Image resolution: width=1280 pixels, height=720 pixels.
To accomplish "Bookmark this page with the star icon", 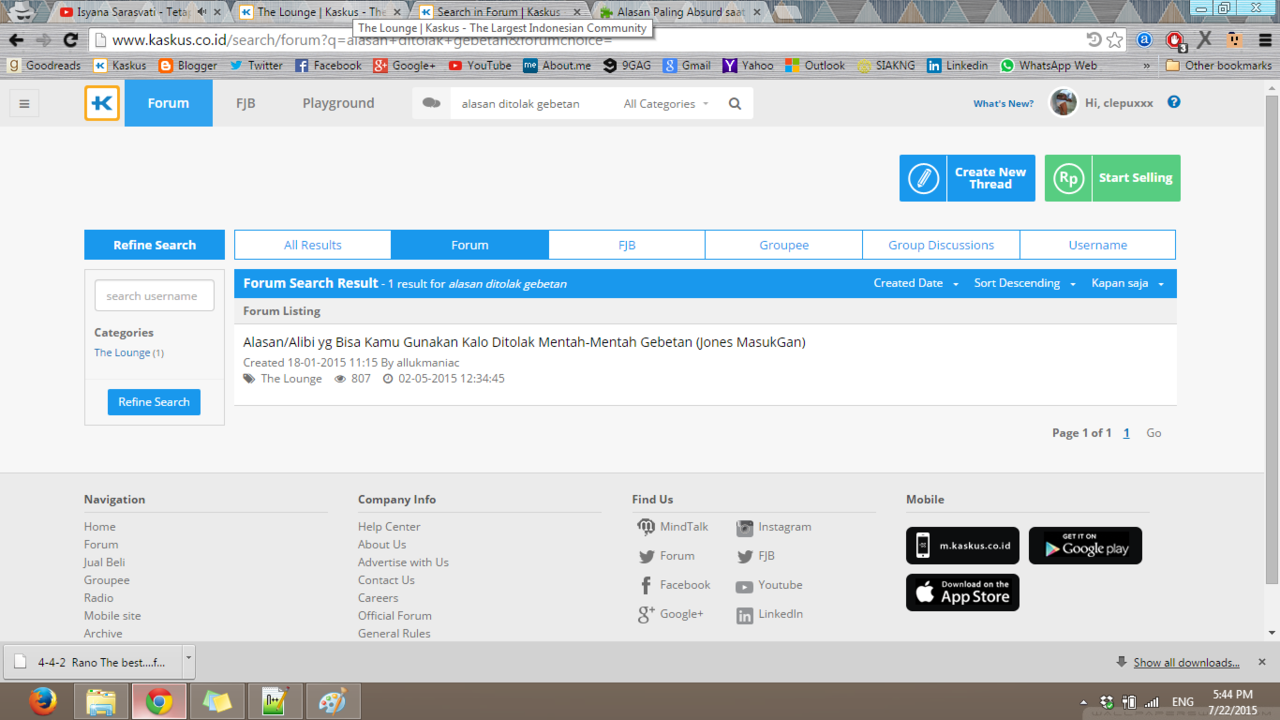I will 1115,40.
